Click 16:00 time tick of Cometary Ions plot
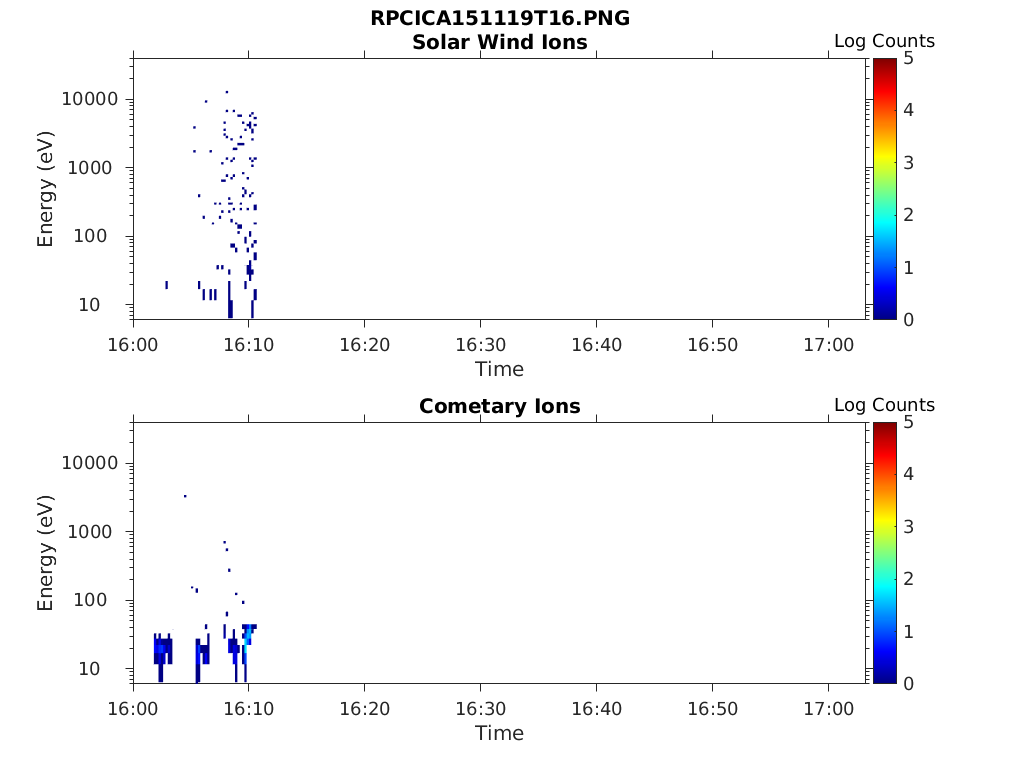 click(x=133, y=709)
